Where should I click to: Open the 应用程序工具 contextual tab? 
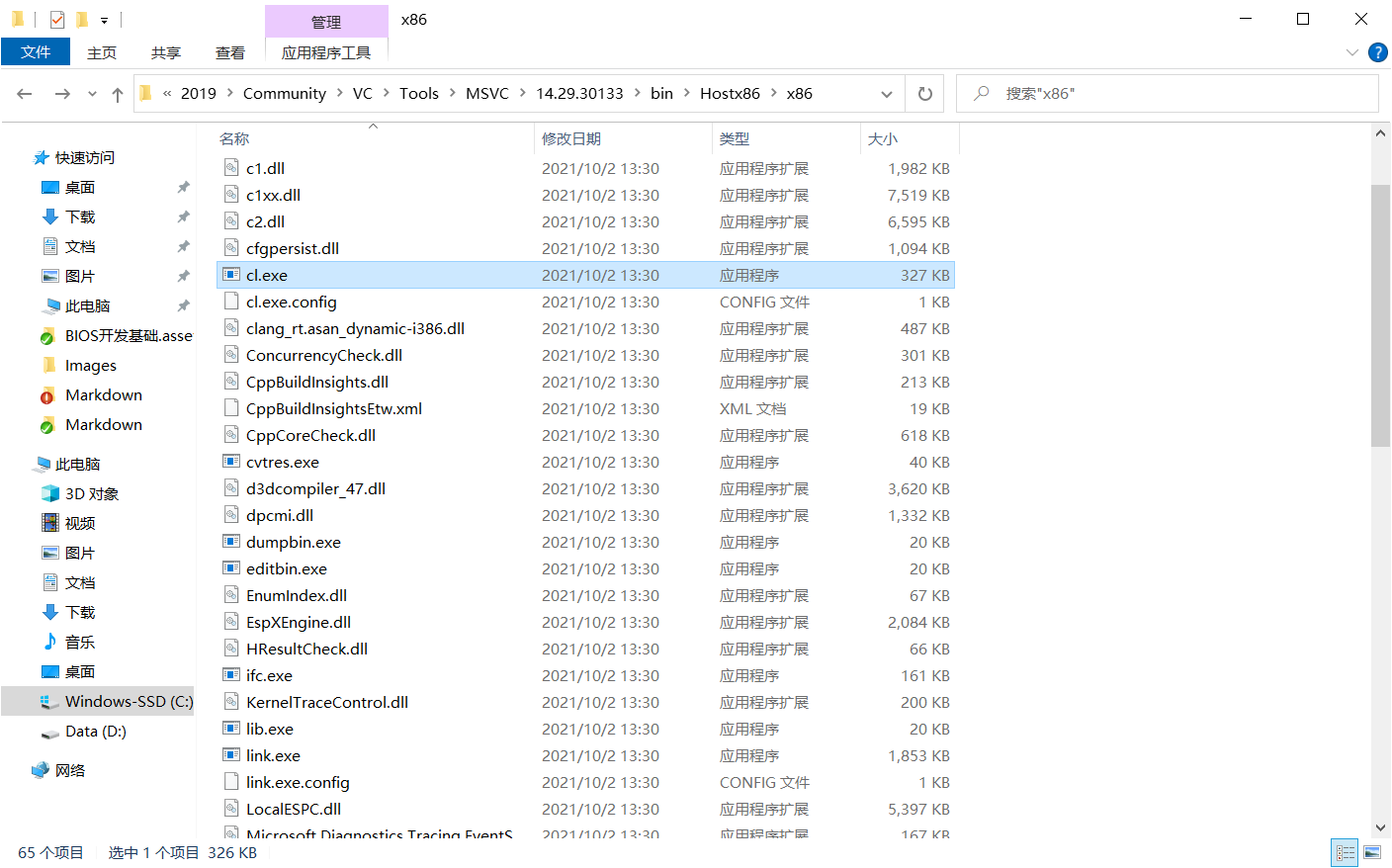tap(326, 52)
